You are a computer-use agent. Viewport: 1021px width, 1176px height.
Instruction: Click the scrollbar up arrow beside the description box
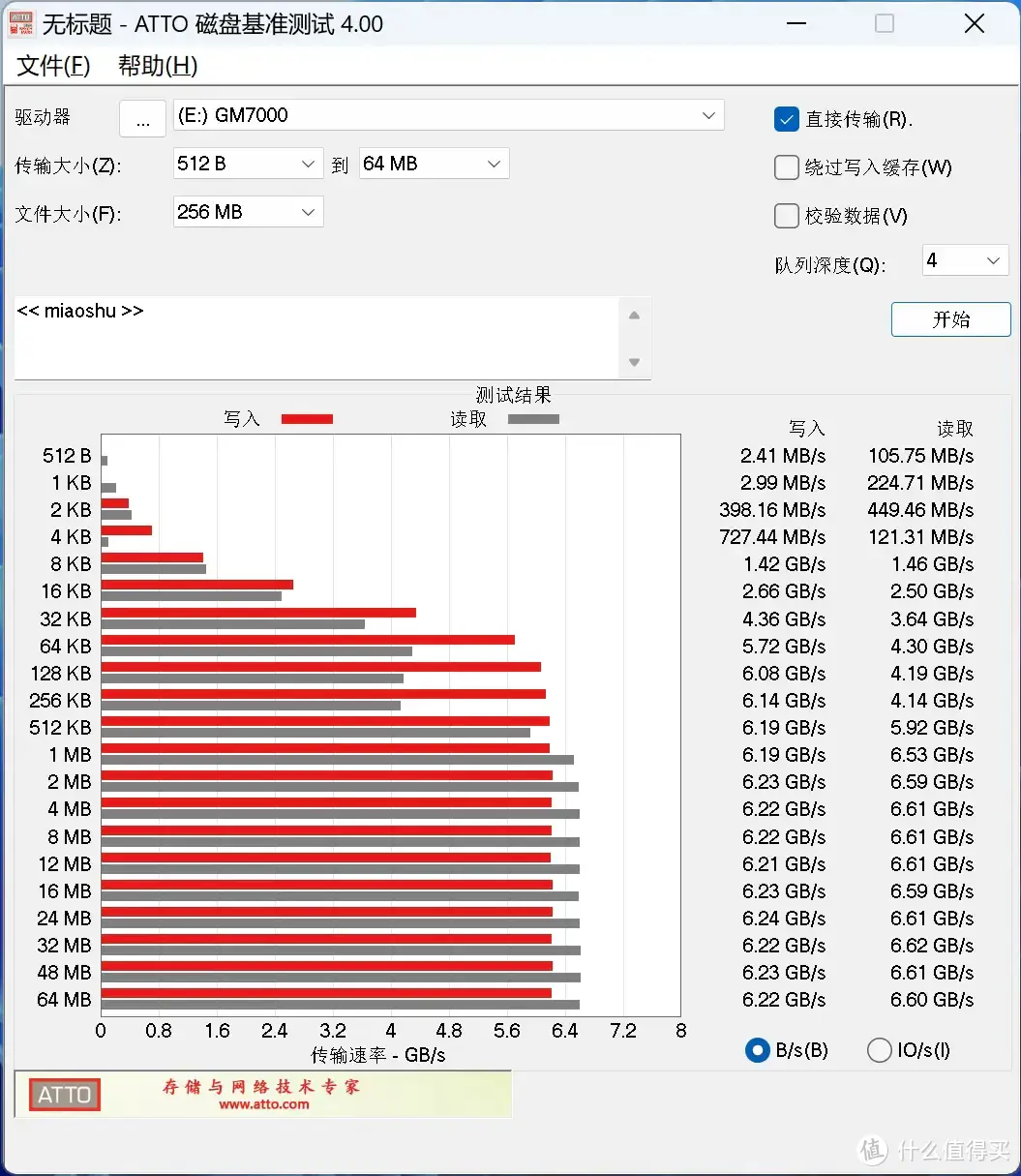tap(634, 314)
